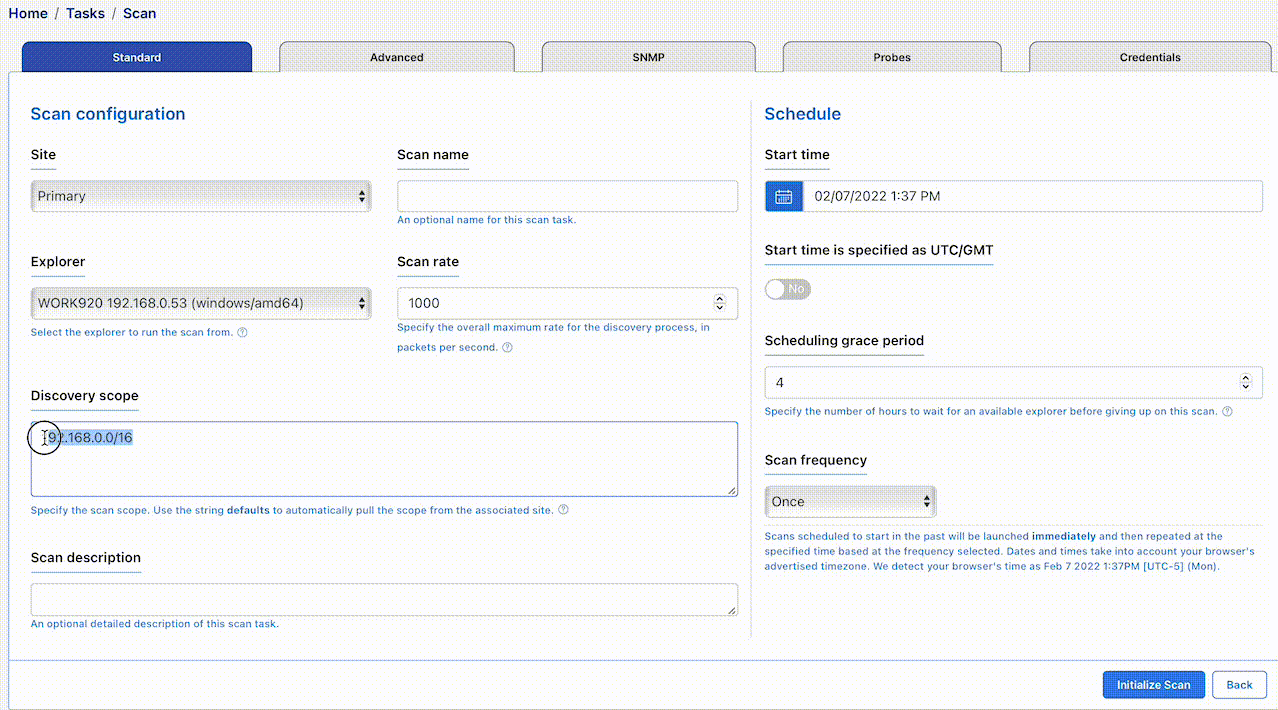Select the Credentials tab
Viewport: 1278px width, 710px height.
(1149, 57)
